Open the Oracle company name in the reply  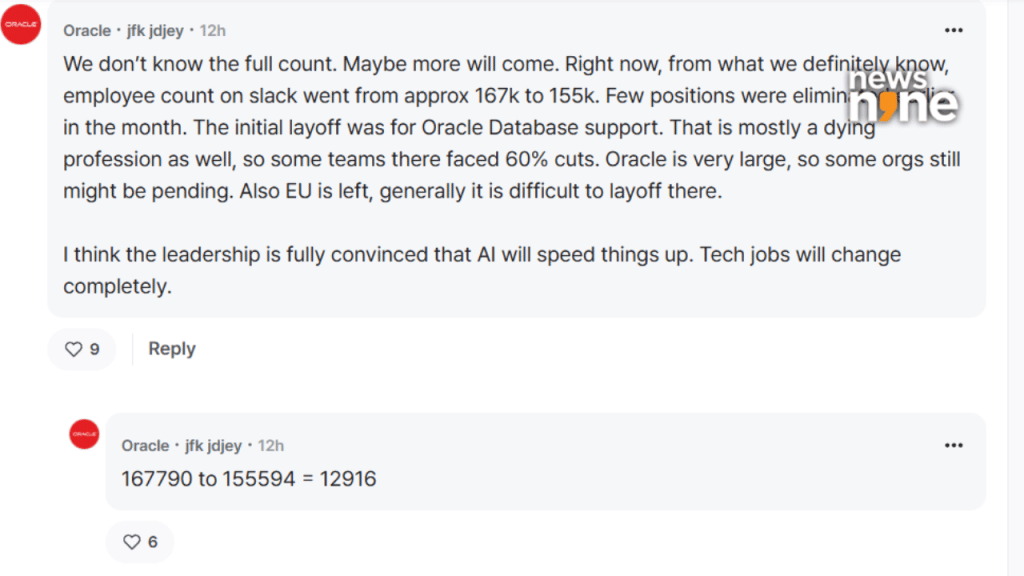pos(146,445)
